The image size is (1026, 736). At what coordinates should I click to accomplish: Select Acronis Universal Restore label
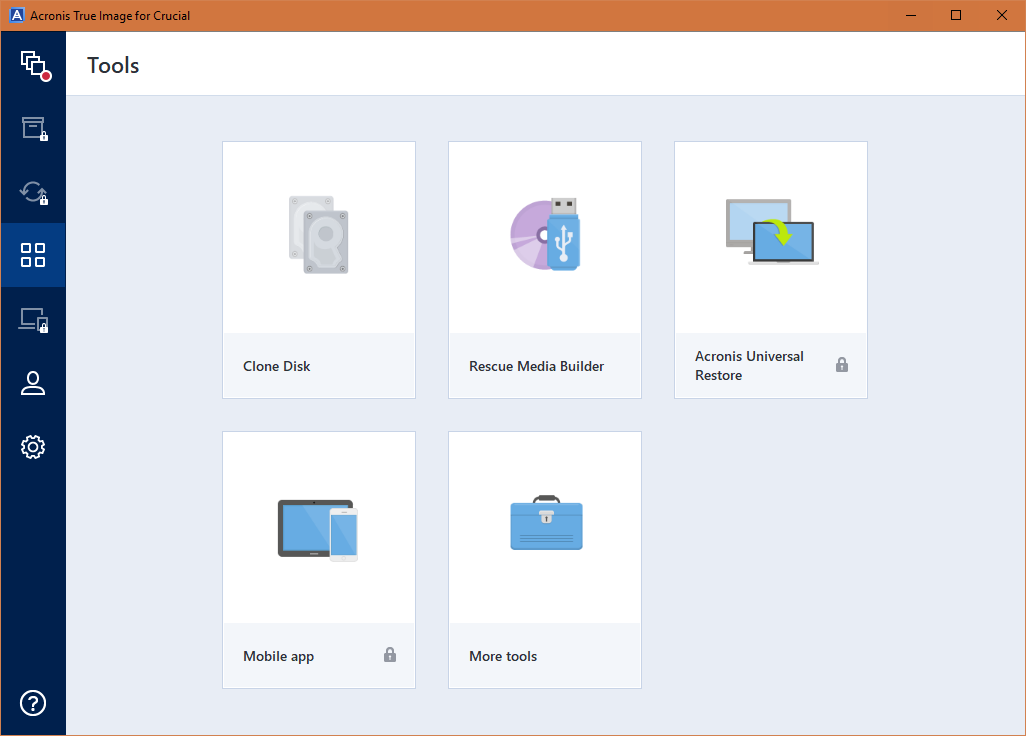749,366
